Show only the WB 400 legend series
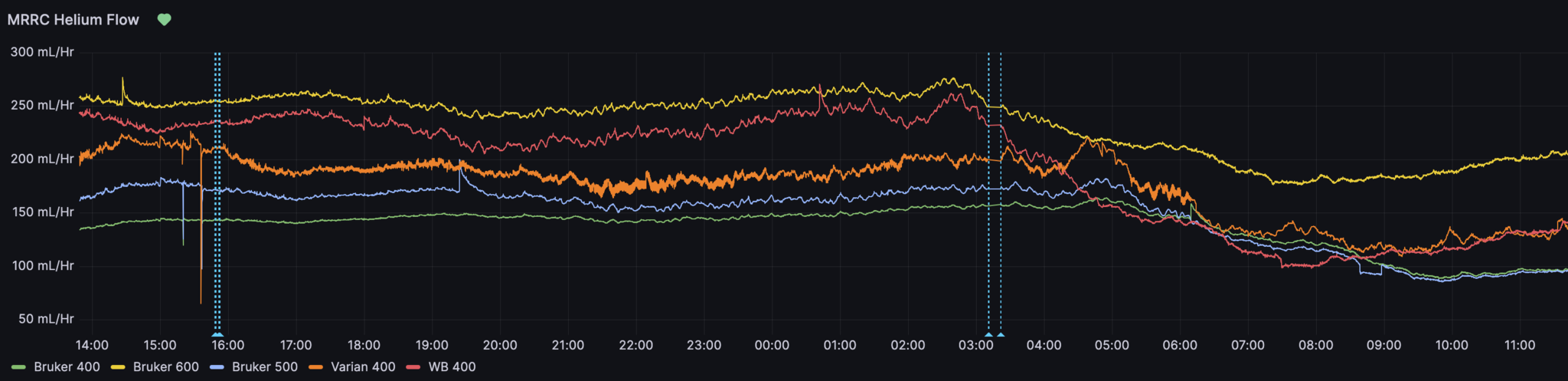 (452, 367)
